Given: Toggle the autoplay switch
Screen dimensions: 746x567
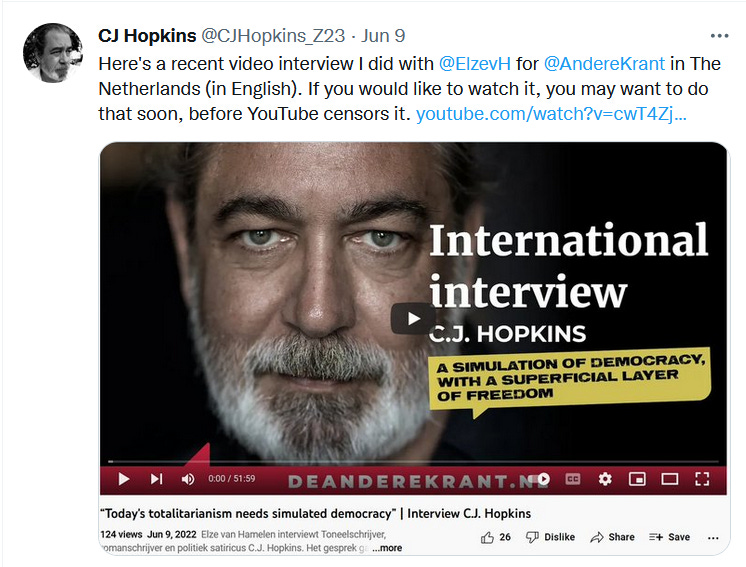Looking at the screenshot, I should [x=539, y=479].
